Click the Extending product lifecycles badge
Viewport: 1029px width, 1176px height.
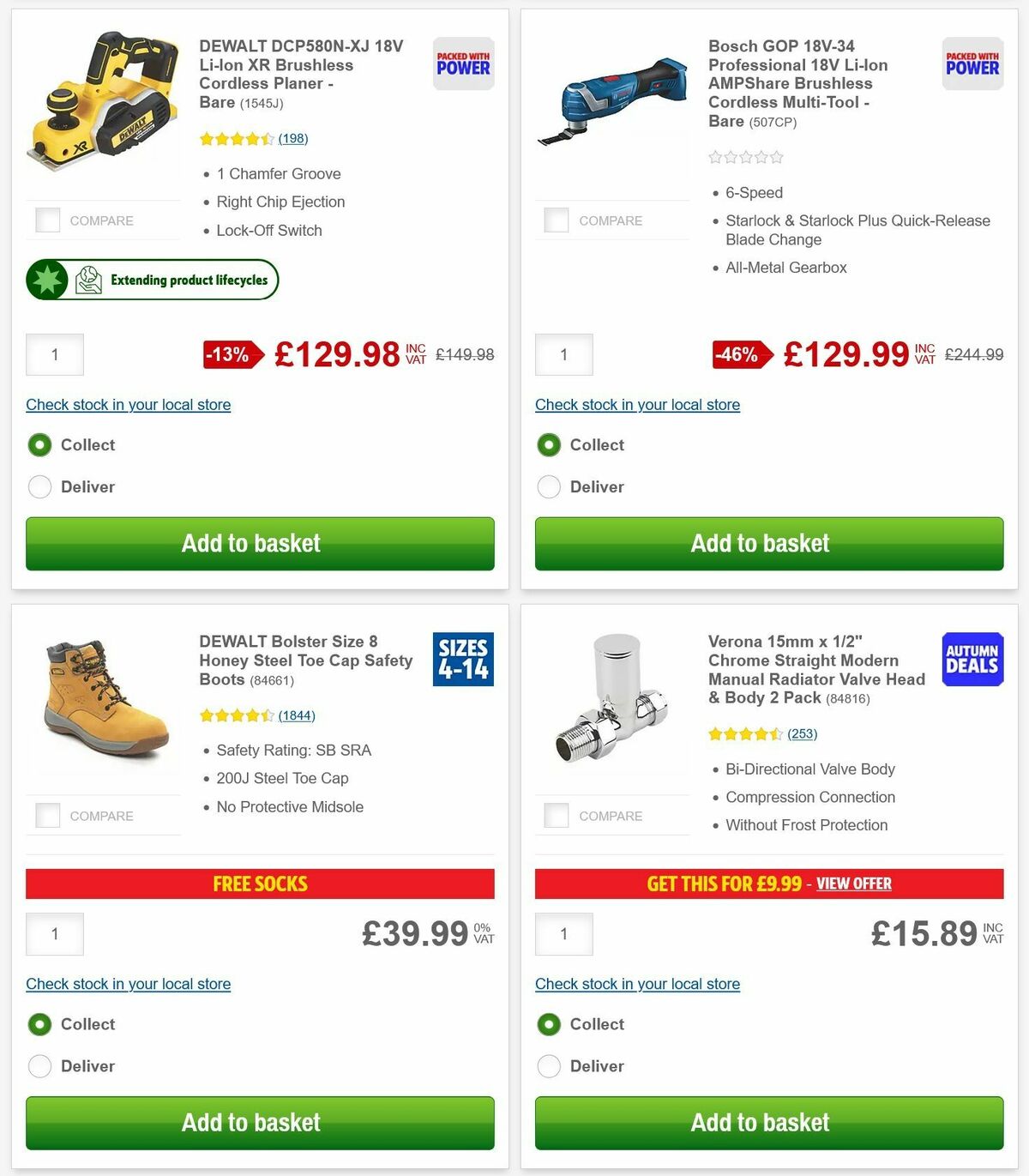152,280
